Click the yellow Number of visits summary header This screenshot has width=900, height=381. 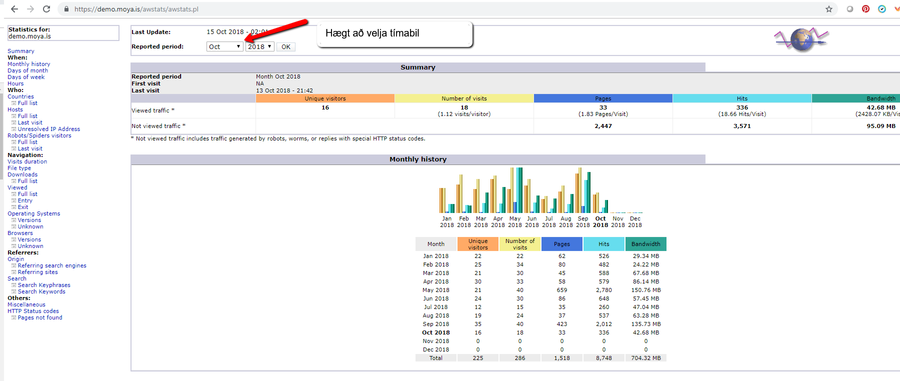click(464, 99)
